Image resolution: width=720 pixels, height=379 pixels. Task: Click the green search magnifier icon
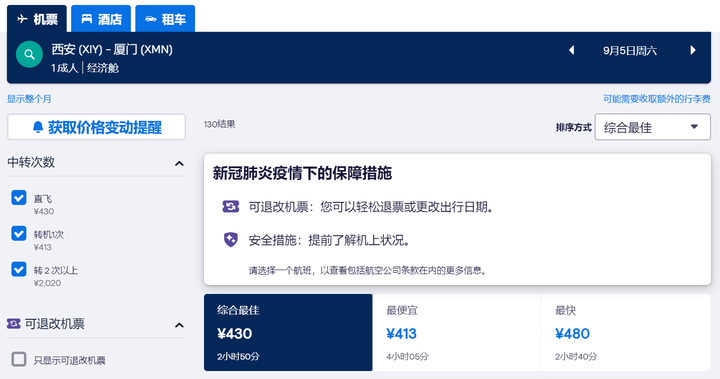click(29, 55)
